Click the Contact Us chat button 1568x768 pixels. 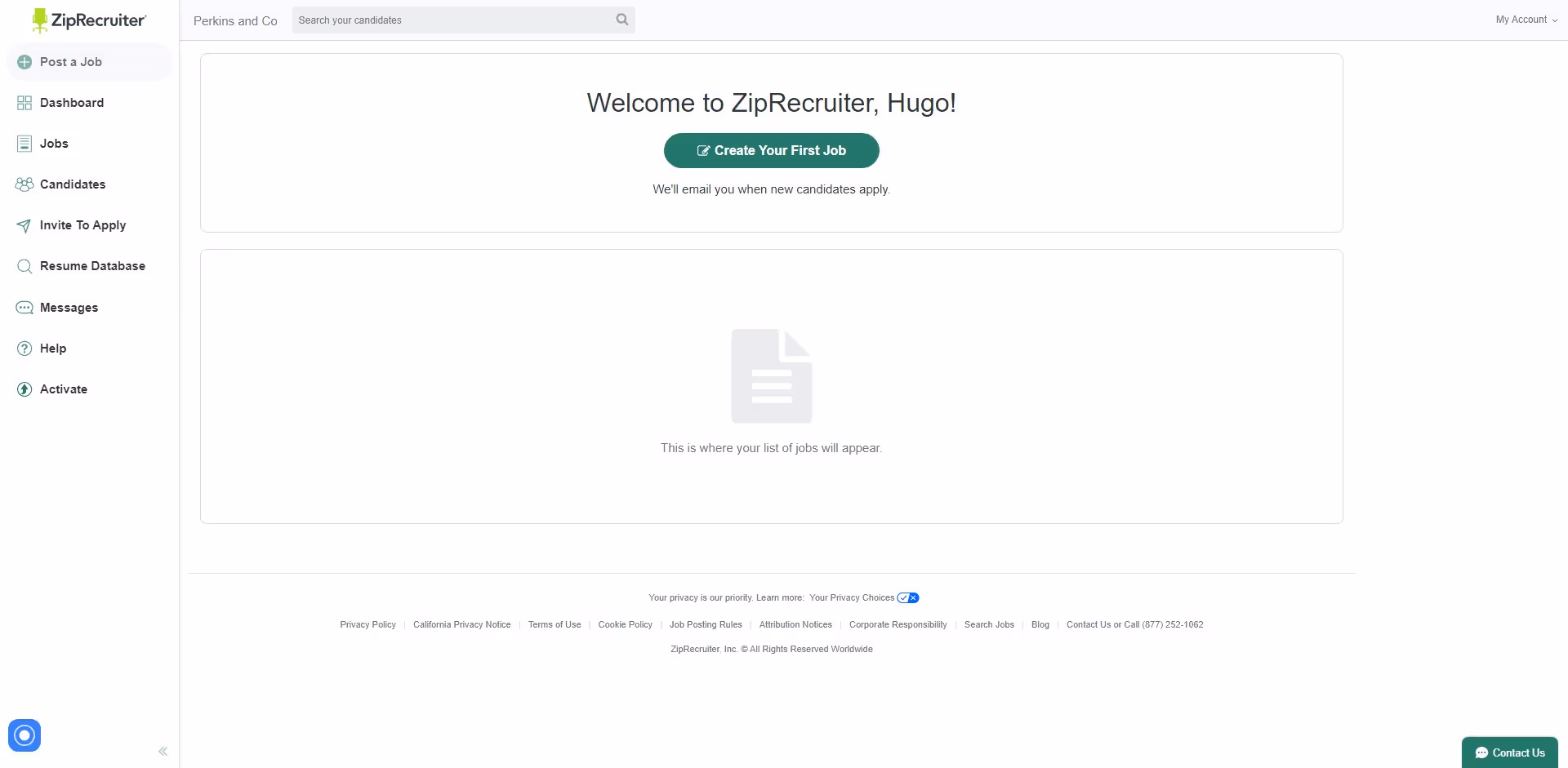coord(1510,752)
